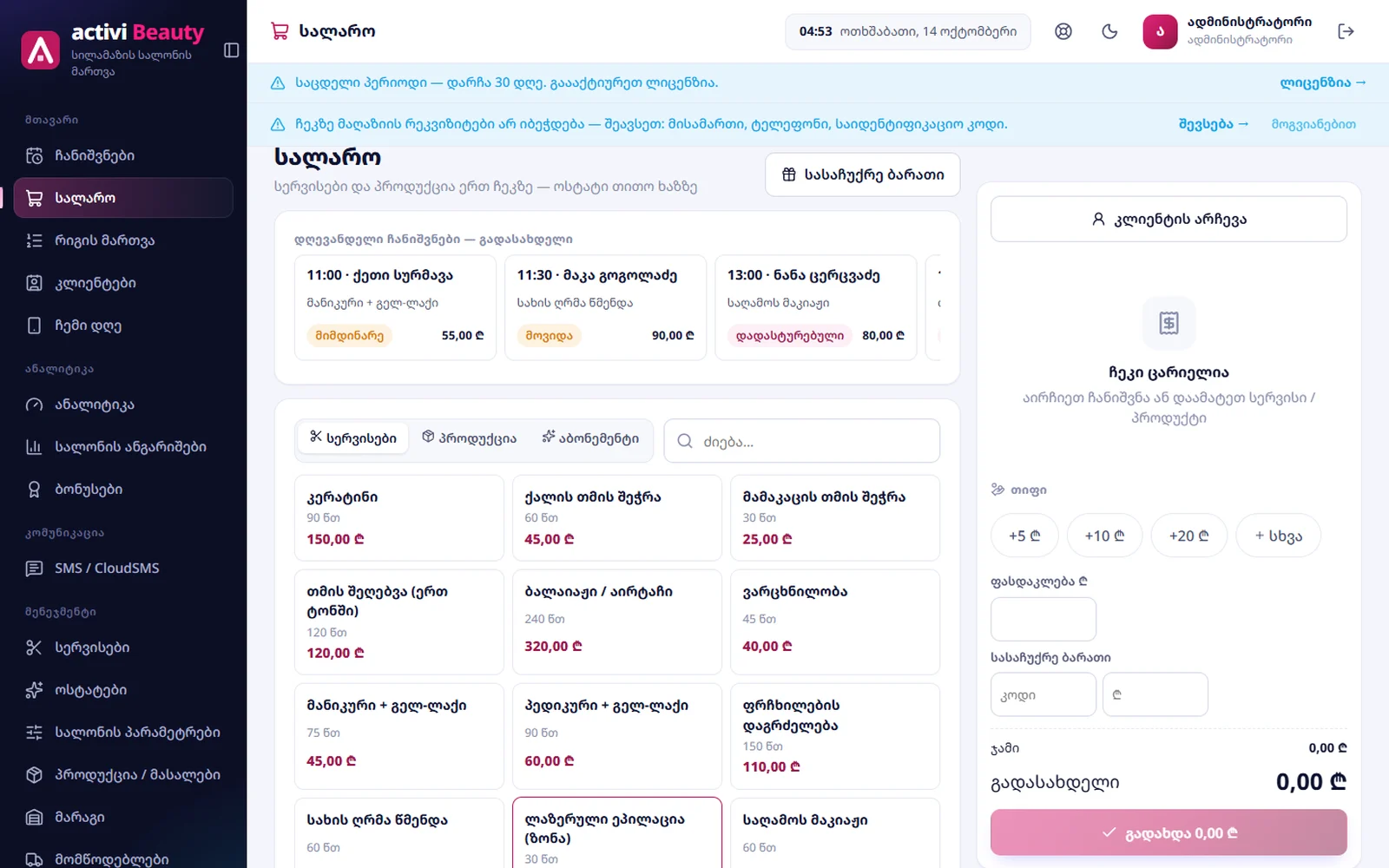Follow the შევსება link in warning banner
This screenshot has height=868, width=1389.
[x=1213, y=124]
